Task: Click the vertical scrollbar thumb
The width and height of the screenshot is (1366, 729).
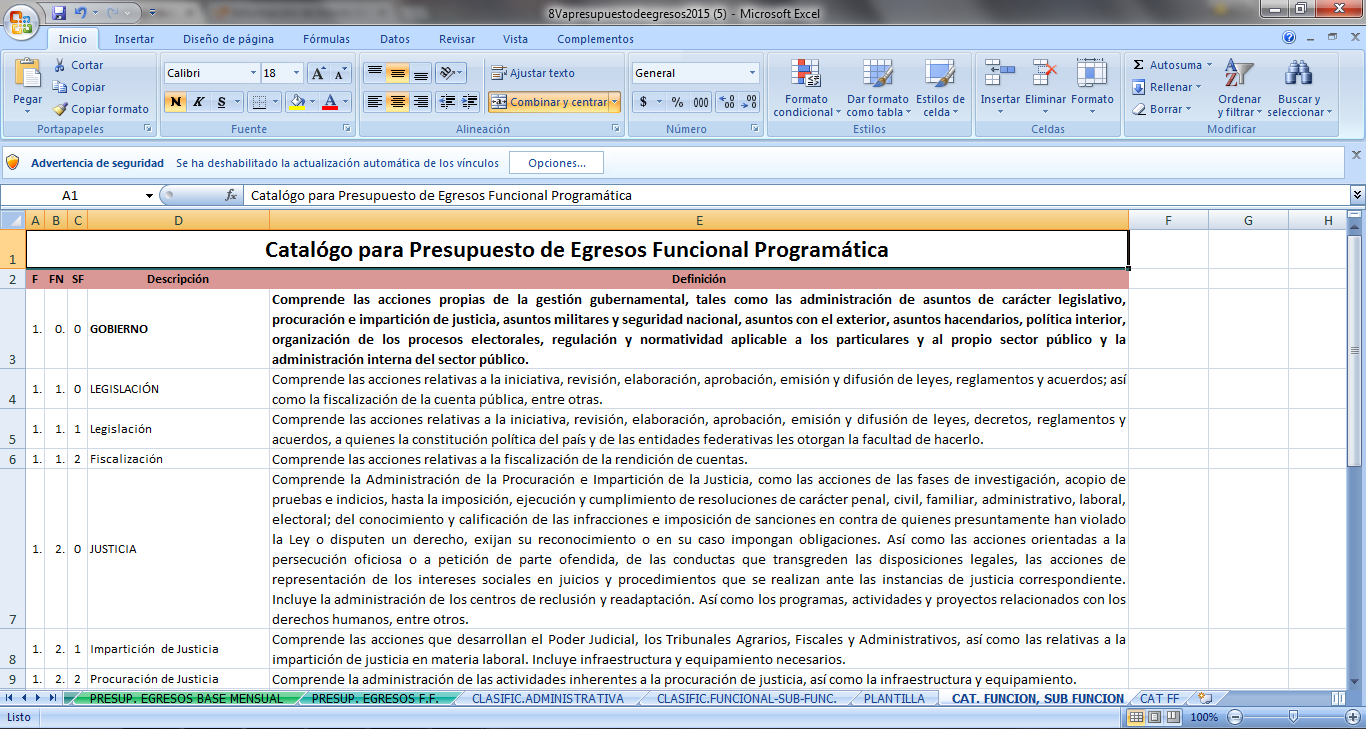Action: [1356, 350]
